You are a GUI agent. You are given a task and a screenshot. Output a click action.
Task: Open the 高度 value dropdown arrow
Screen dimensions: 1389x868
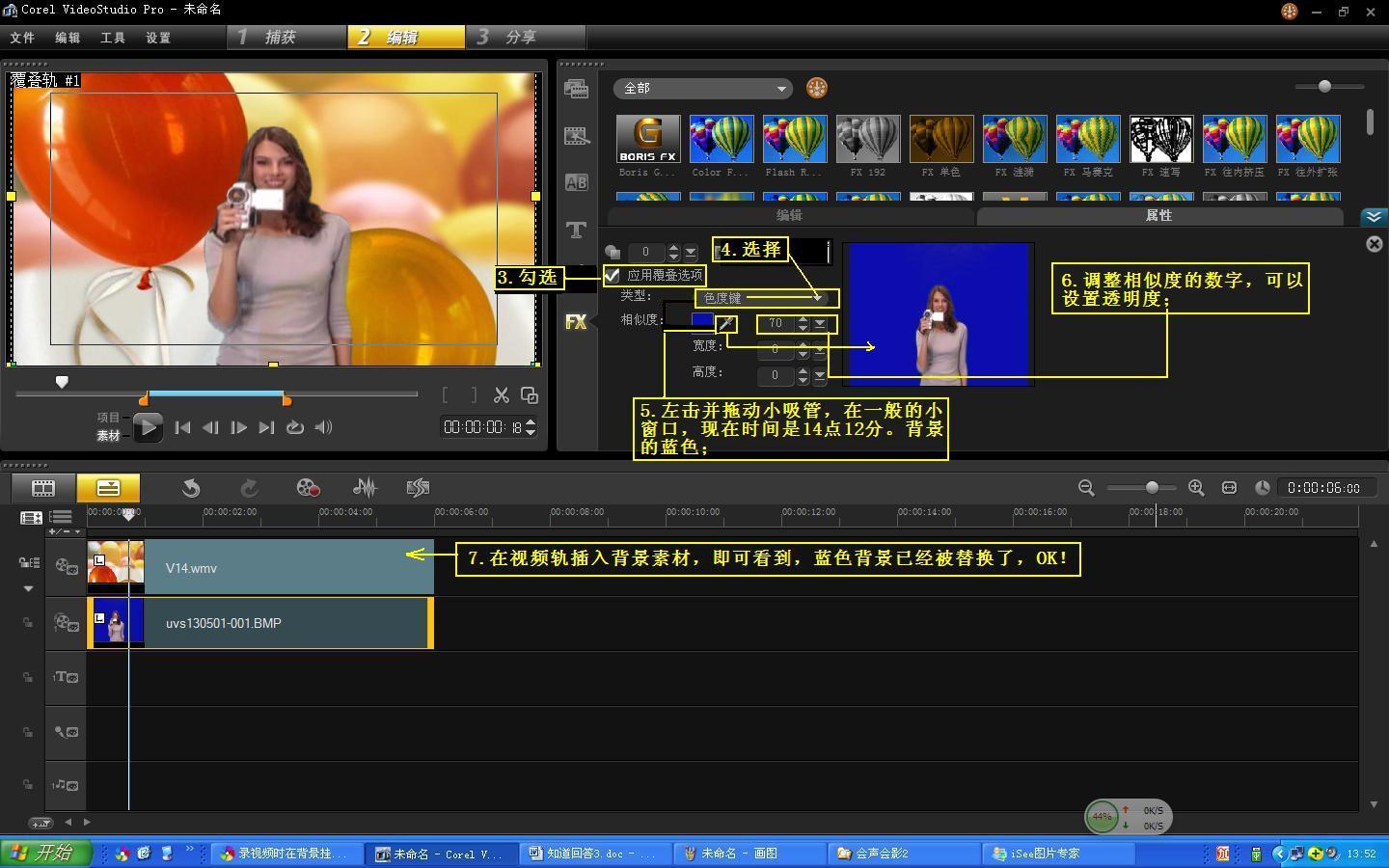pos(820,375)
